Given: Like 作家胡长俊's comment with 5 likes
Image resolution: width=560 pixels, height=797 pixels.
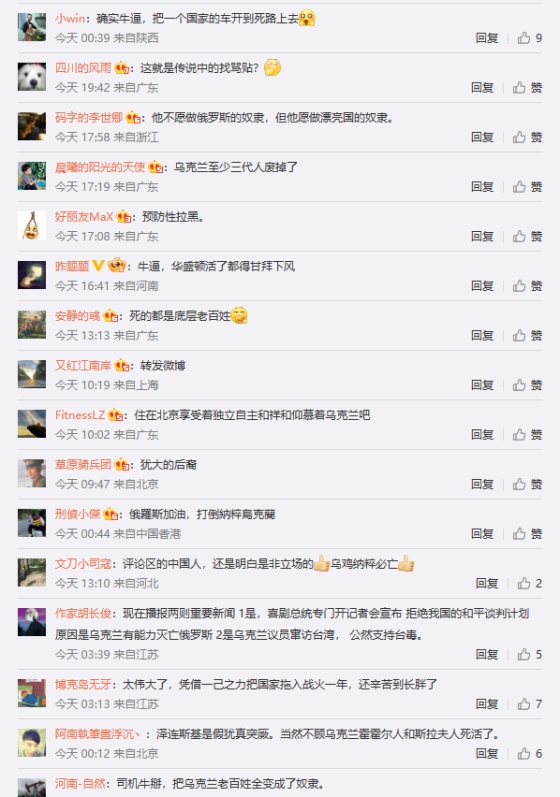Looking at the screenshot, I should pos(530,654).
